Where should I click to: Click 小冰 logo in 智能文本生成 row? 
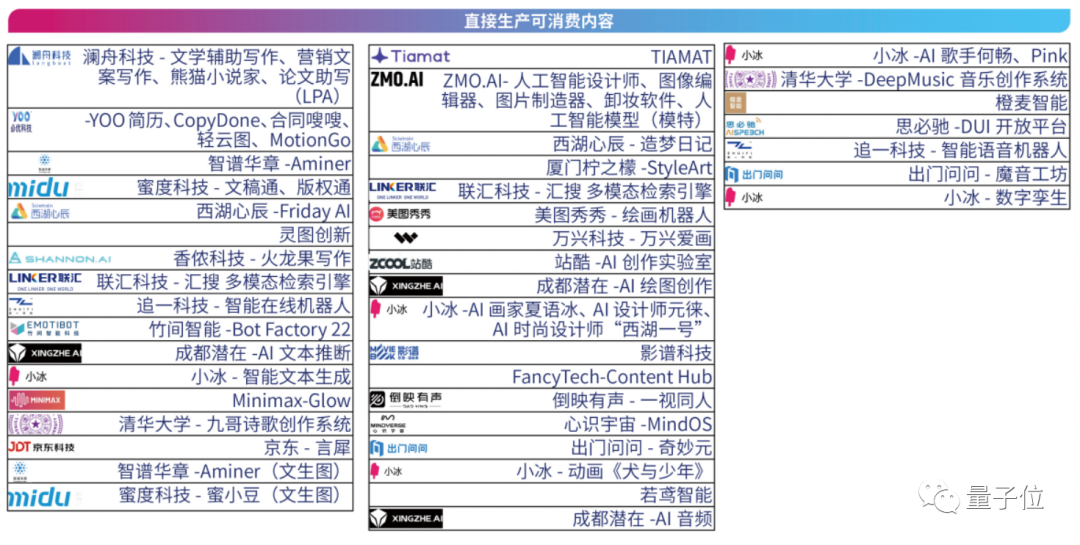(28, 376)
